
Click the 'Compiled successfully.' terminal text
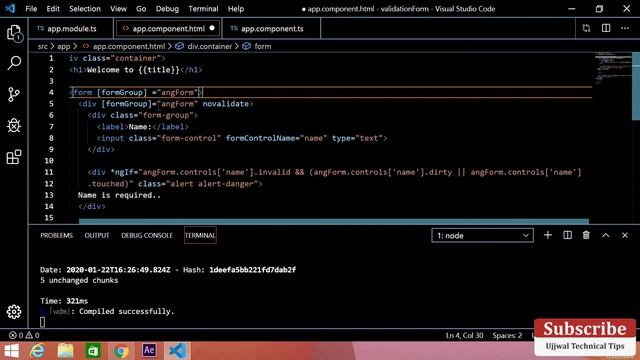127,311
